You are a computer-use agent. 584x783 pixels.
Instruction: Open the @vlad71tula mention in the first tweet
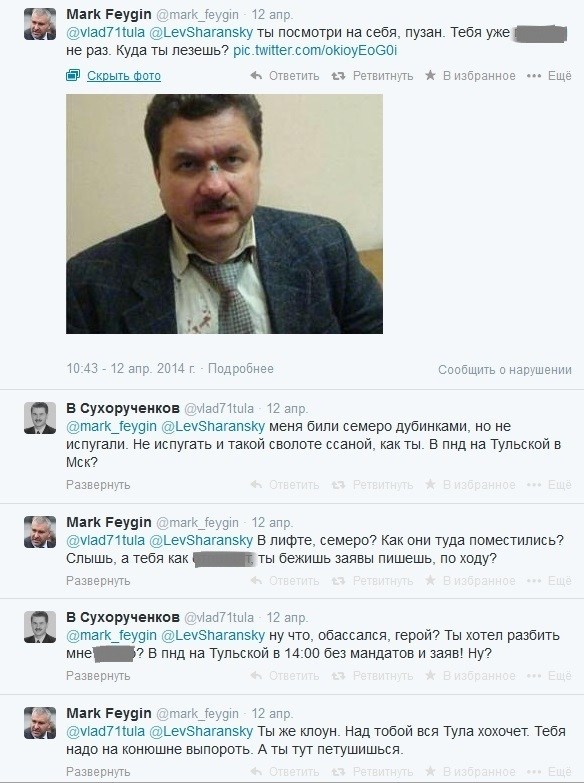coord(105,32)
